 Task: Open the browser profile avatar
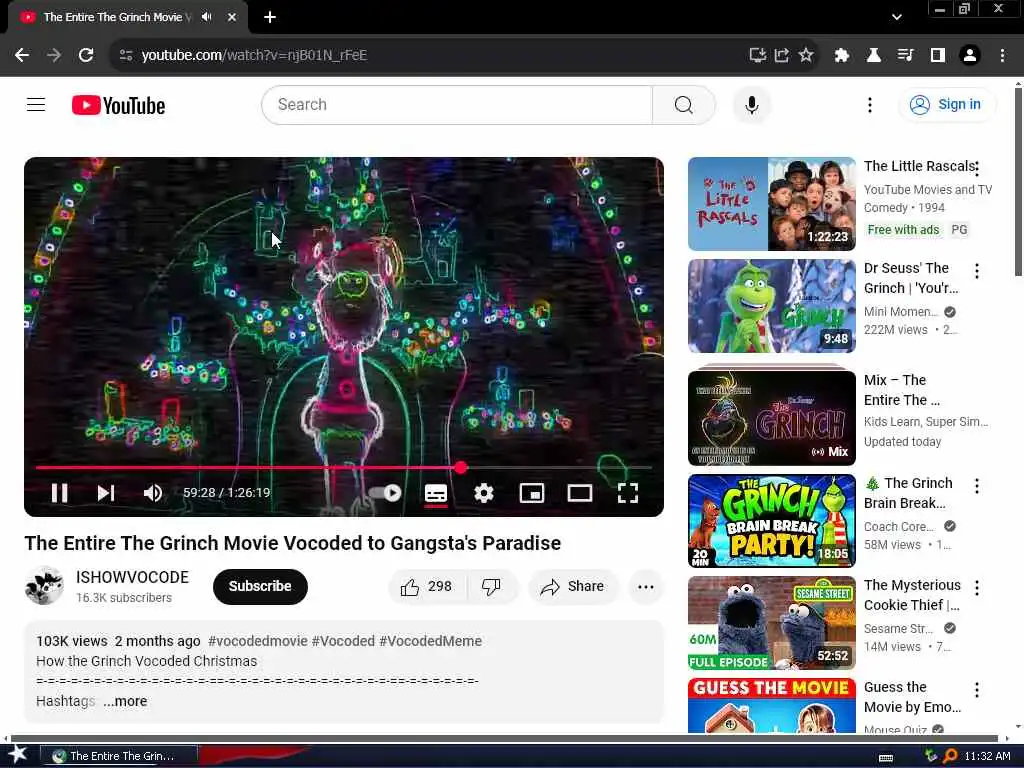point(970,56)
